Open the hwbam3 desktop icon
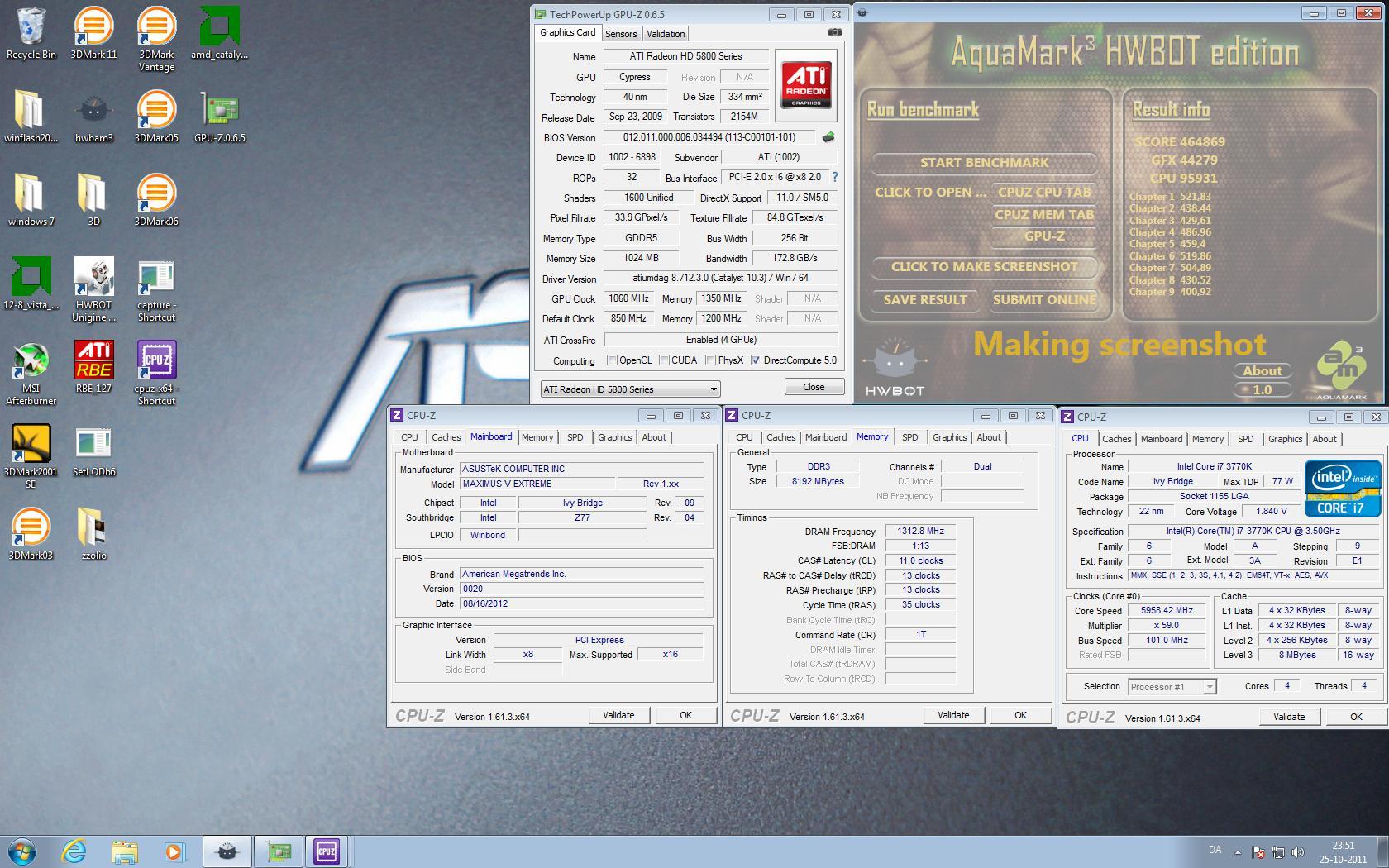1389x868 pixels. pos(93,117)
